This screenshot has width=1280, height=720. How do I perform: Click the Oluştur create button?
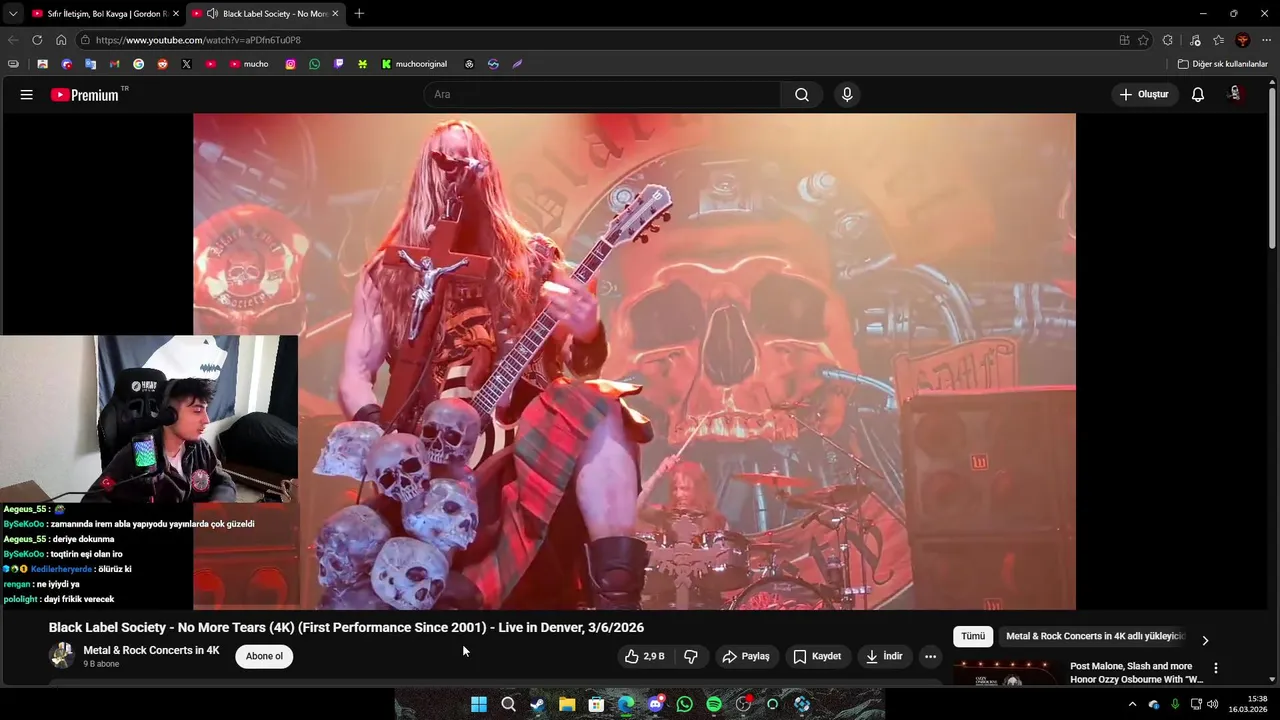pos(1144,94)
